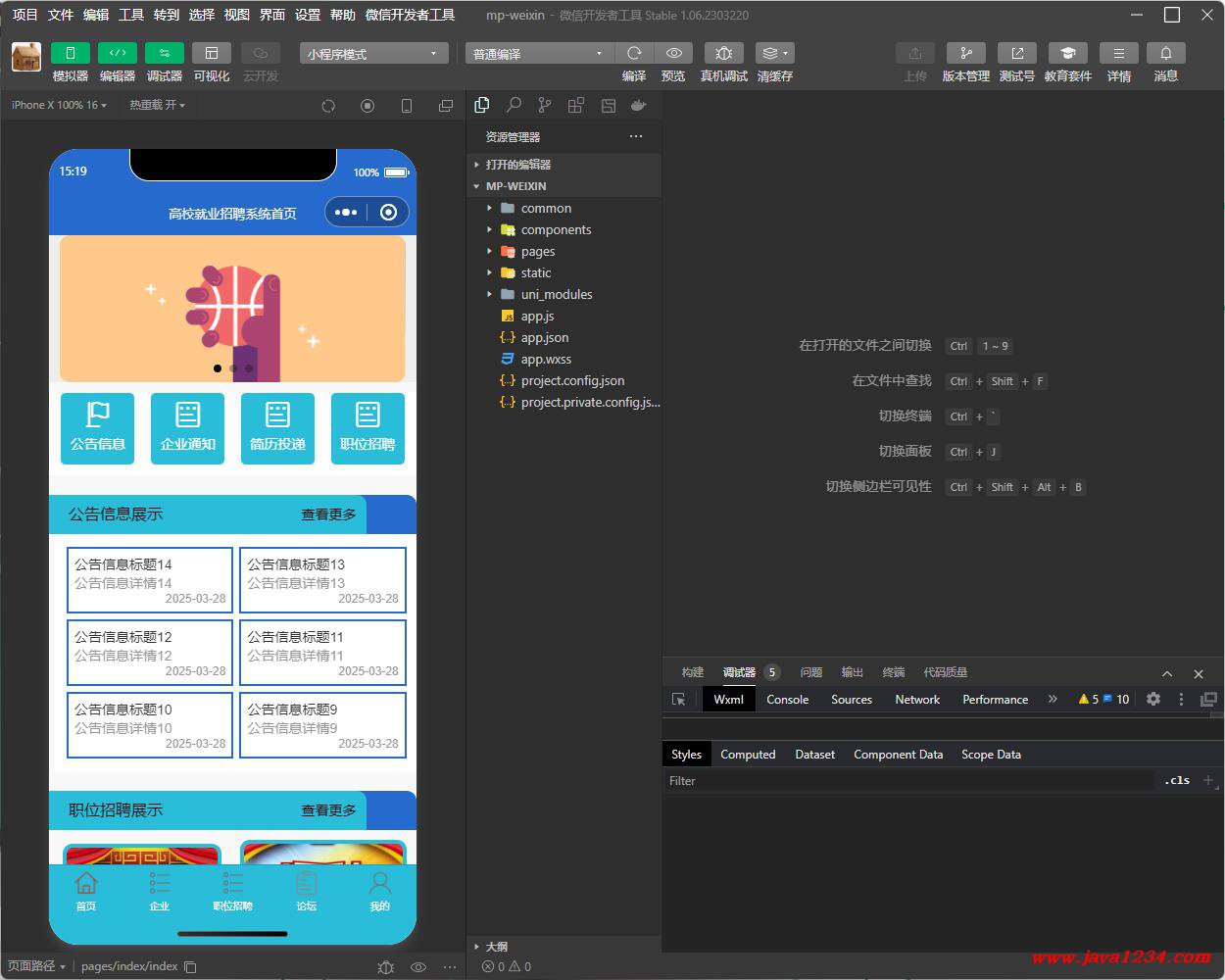Open the Test Account icon
1225x980 pixels.
pos(1016,53)
